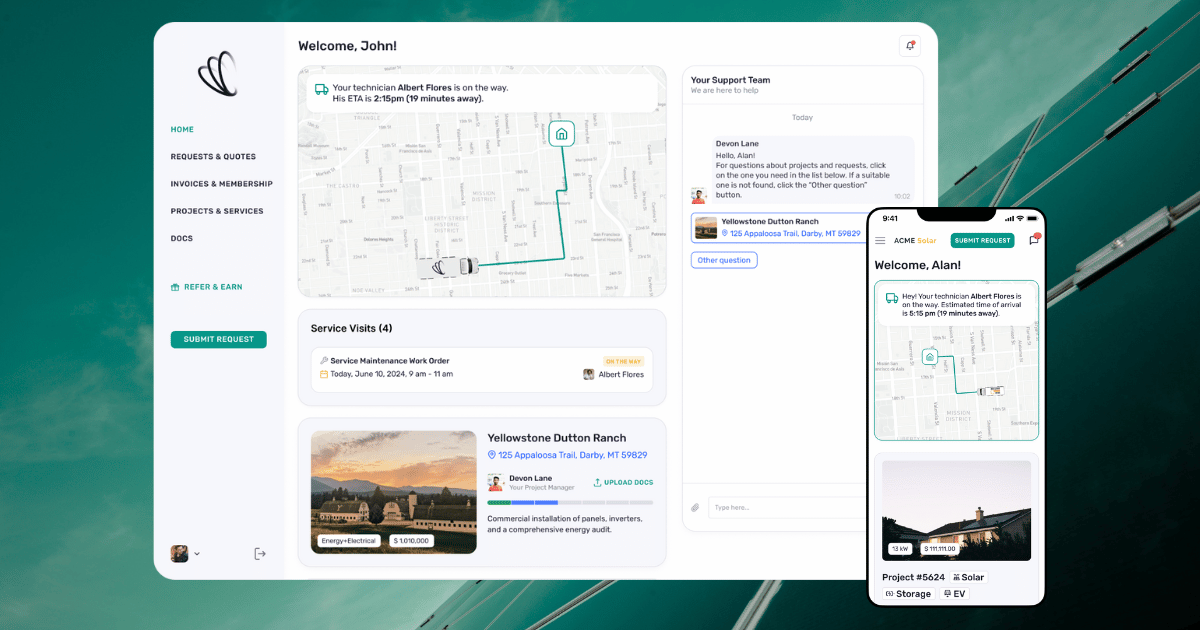Click Project #5624 title on the phone
Image resolution: width=1200 pixels, height=630 pixels.
pos(913,577)
